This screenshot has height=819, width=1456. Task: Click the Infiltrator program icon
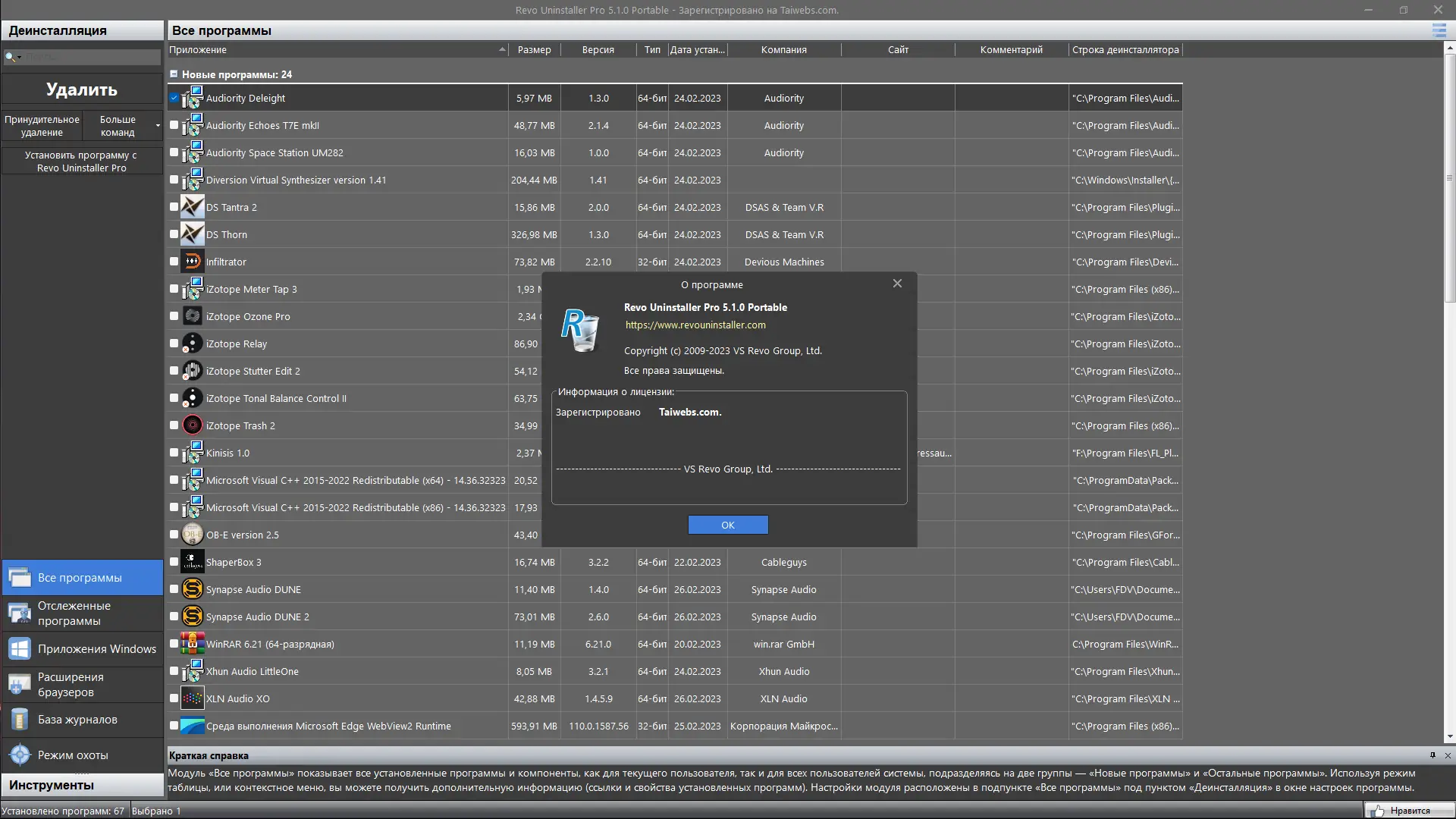(193, 262)
